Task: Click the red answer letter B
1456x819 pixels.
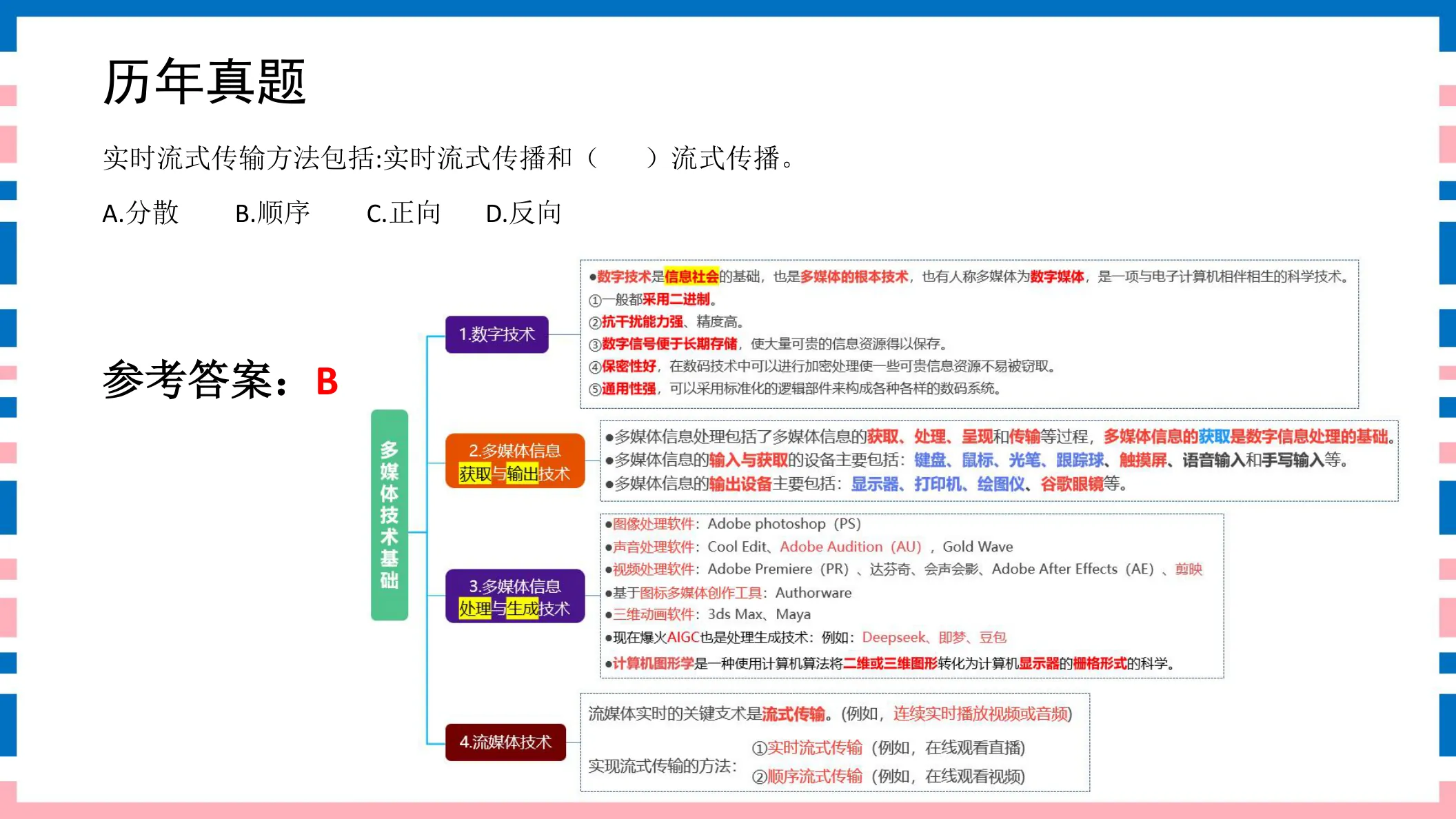Action: coord(327,381)
